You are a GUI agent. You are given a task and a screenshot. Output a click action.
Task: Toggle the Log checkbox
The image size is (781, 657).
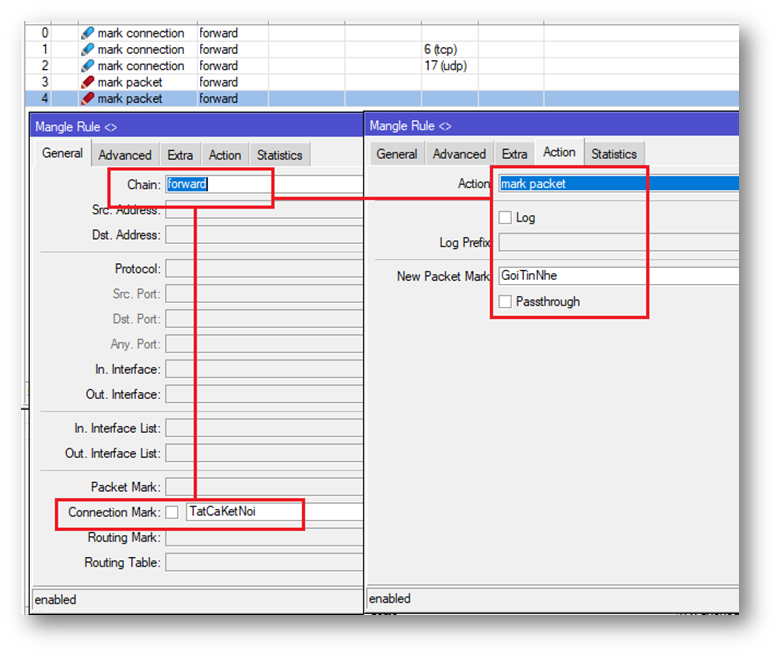tap(505, 218)
